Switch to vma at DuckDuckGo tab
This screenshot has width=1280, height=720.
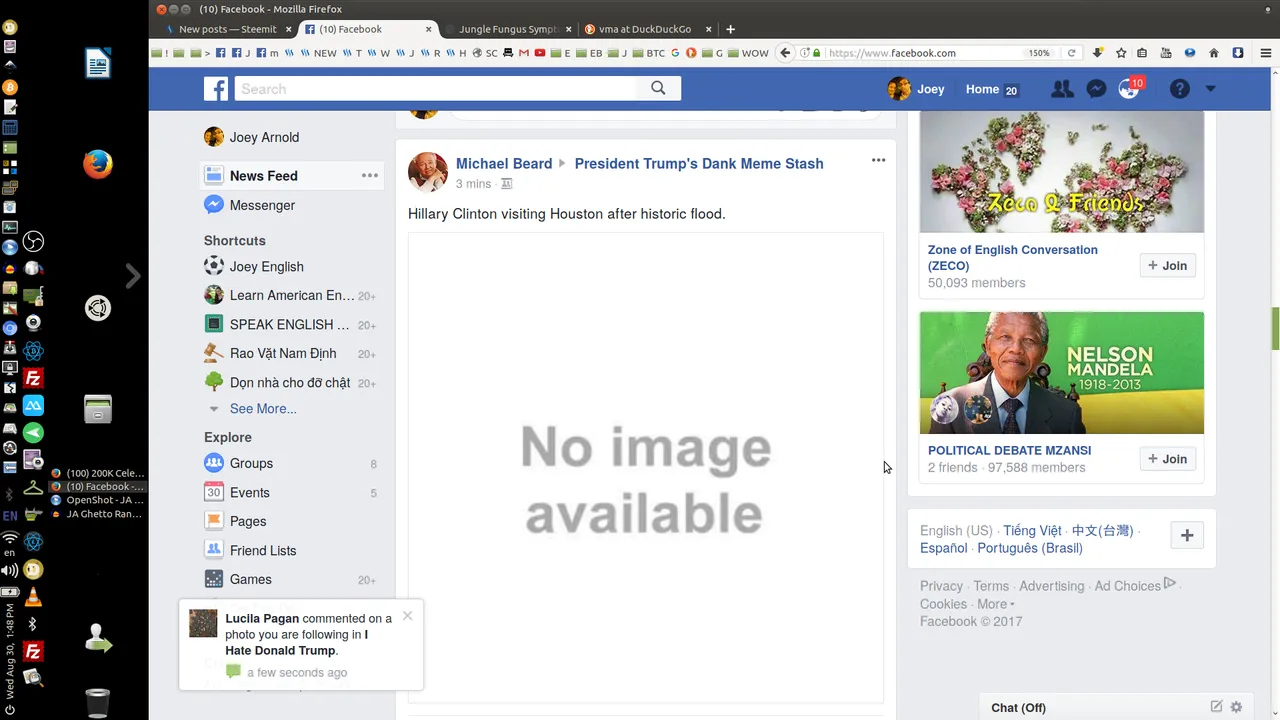(x=643, y=29)
